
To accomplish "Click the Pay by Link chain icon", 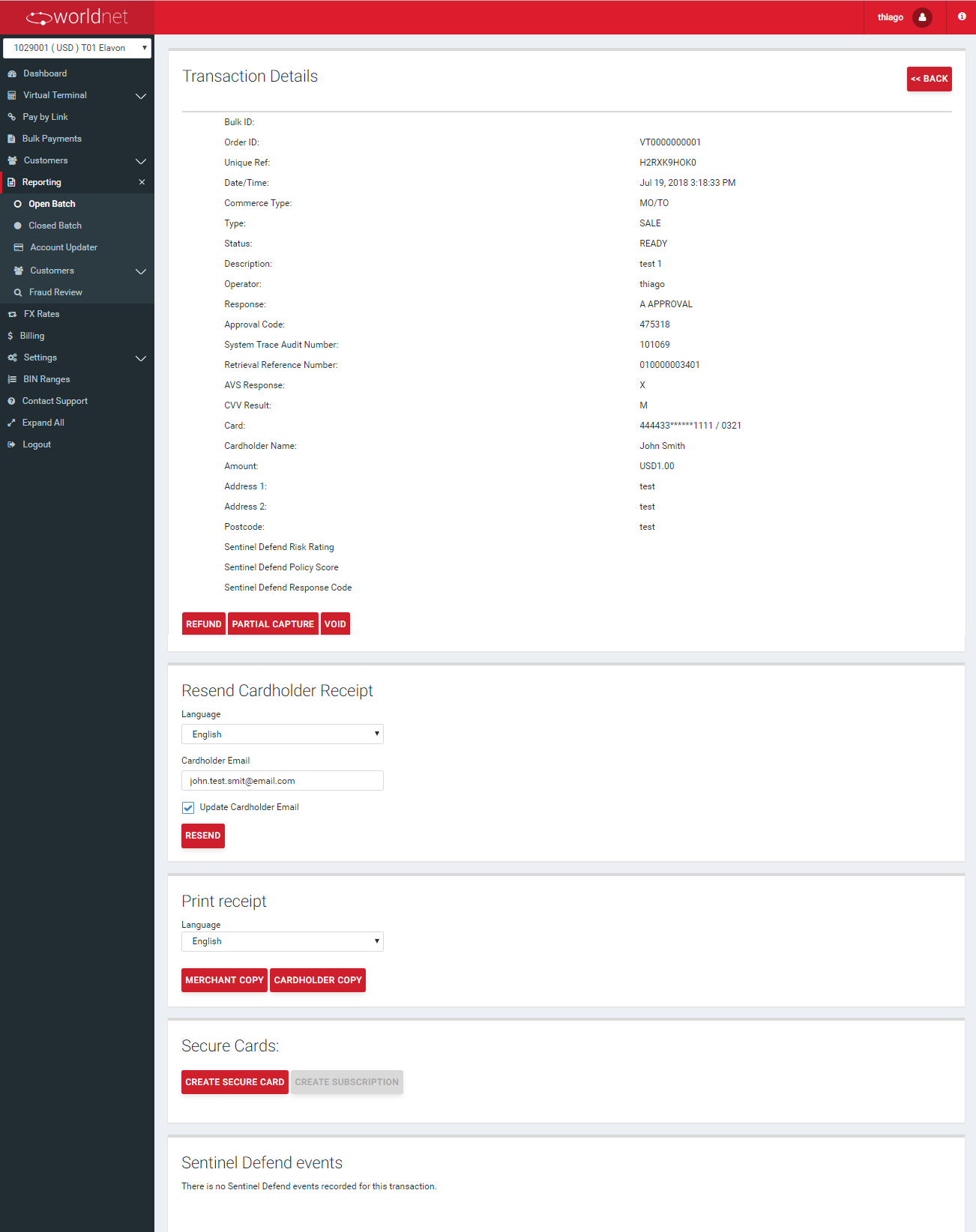I will pyautogui.click(x=12, y=117).
